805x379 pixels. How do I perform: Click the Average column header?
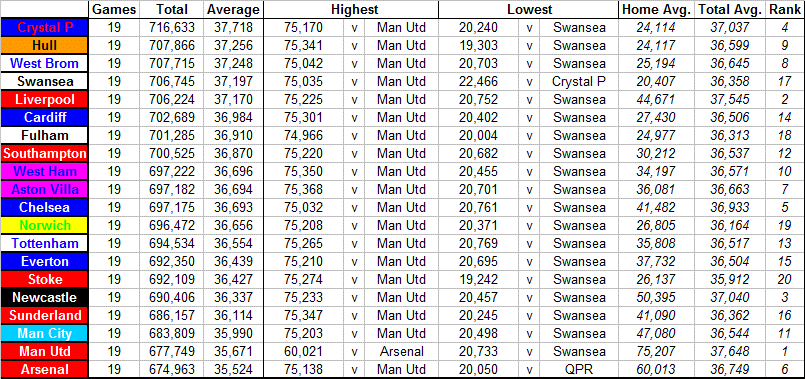[x=233, y=9]
